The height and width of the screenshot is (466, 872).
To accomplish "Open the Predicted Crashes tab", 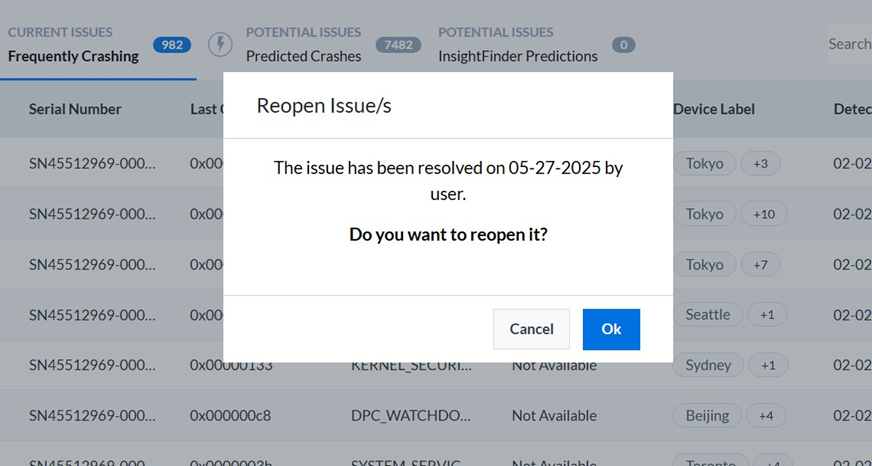I will pyautogui.click(x=303, y=56).
